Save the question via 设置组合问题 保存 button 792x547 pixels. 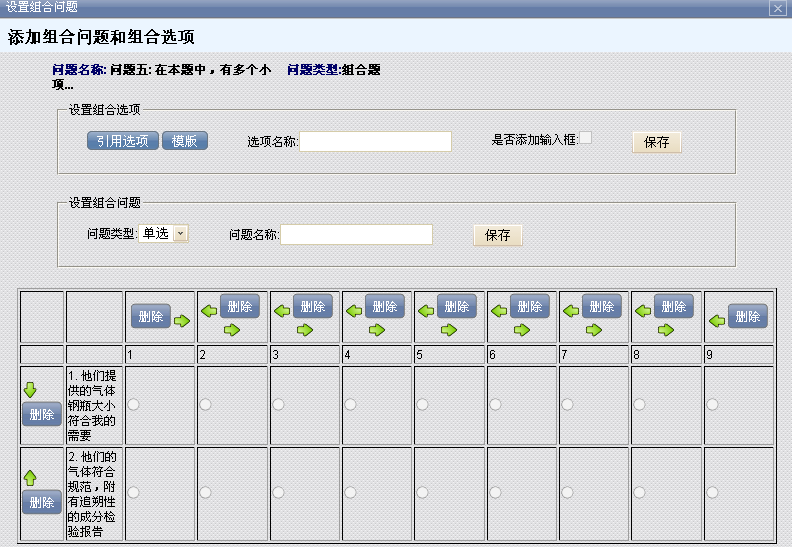[x=497, y=235]
